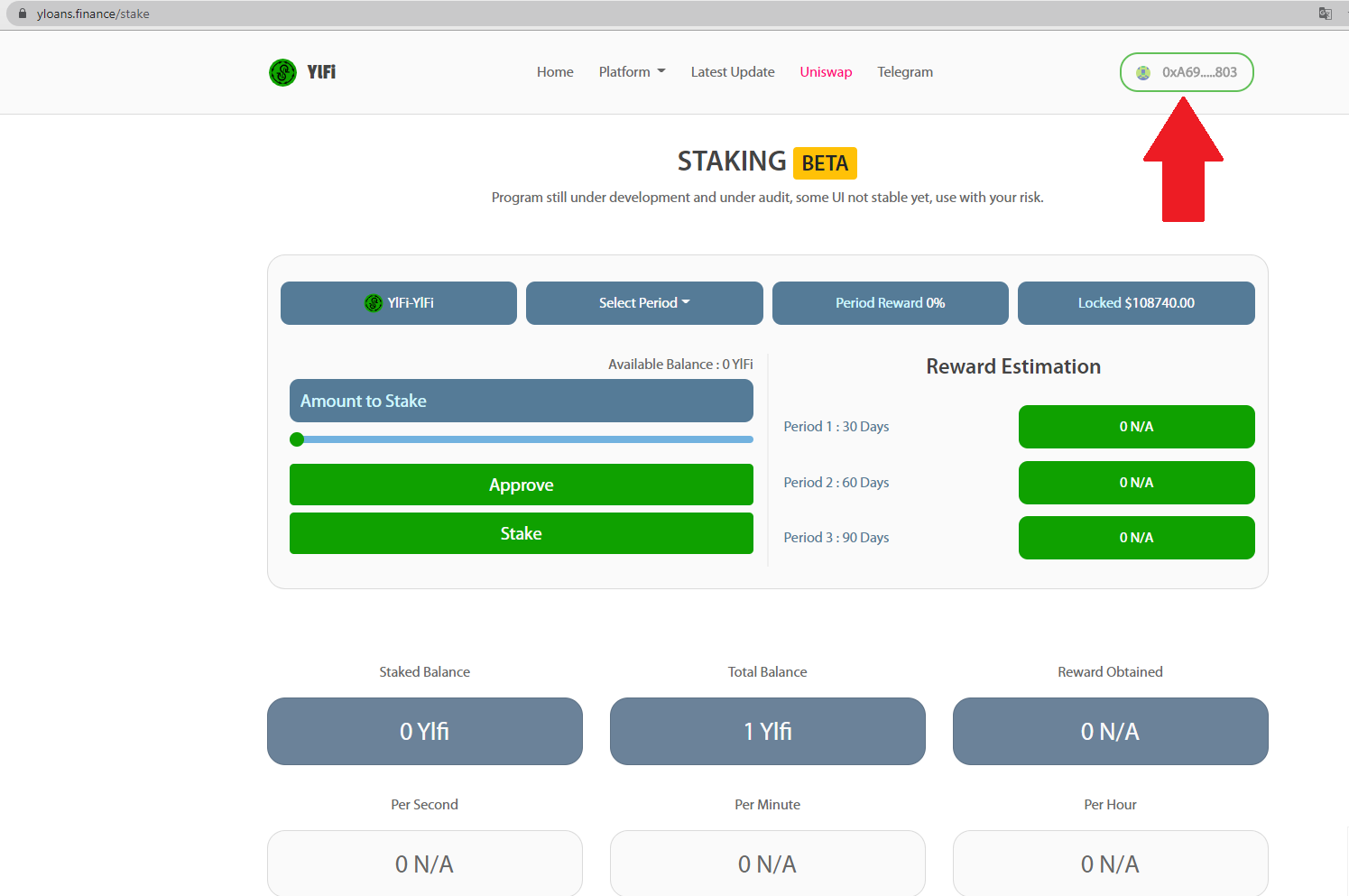The image size is (1349, 896).
Task: Click the wallet avatar icon beside 0xA69
Action: point(1143,73)
